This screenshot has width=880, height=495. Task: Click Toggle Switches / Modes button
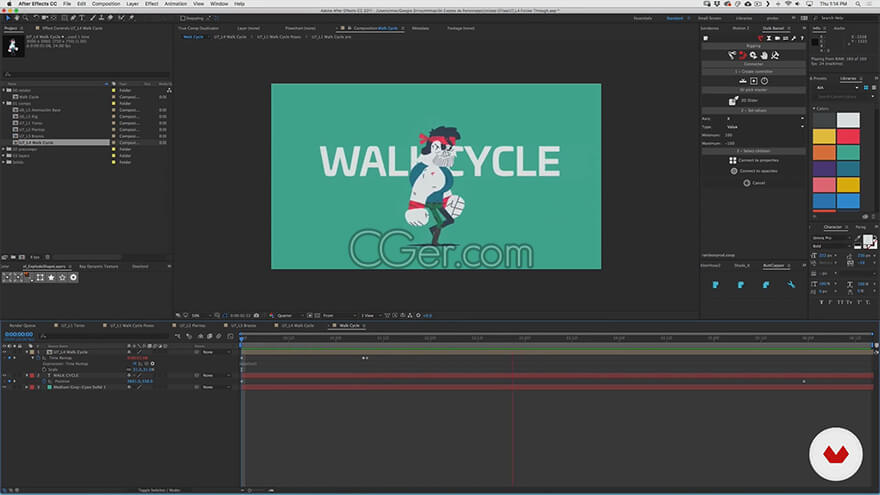[159, 491]
